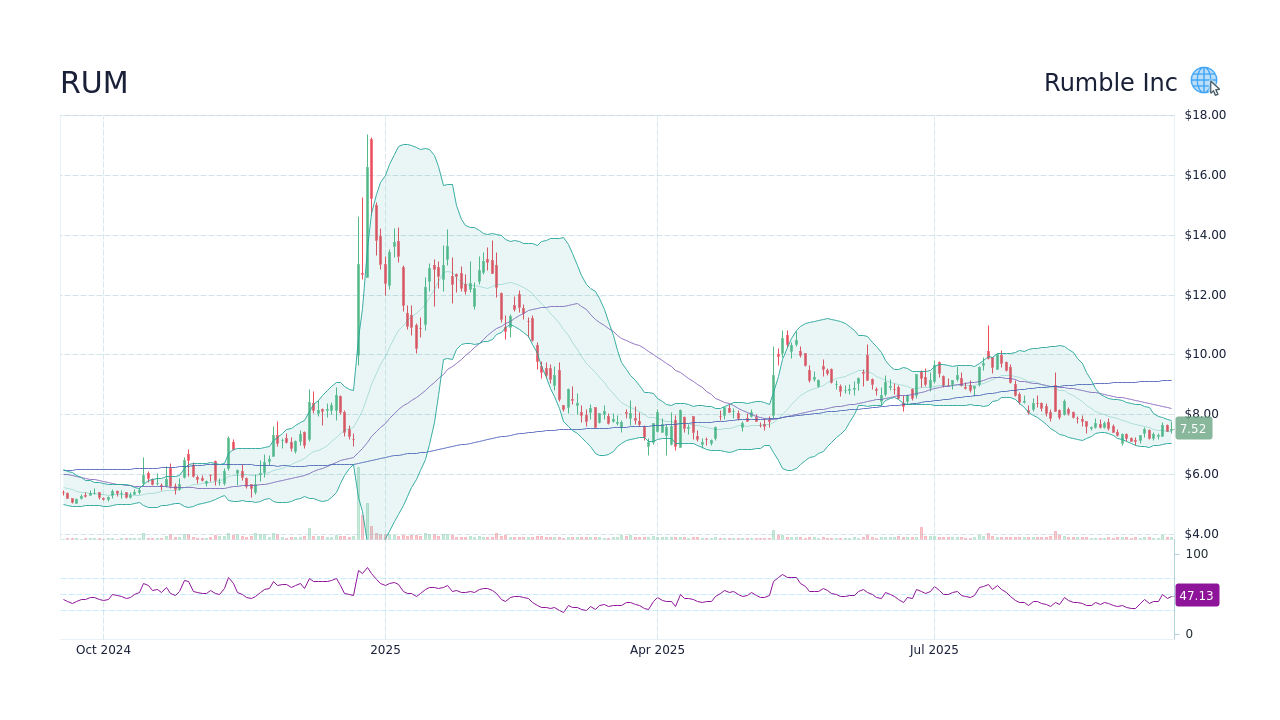The image size is (1280, 720).
Task: Select the Apr 2025 axis label
Action: (657, 649)
